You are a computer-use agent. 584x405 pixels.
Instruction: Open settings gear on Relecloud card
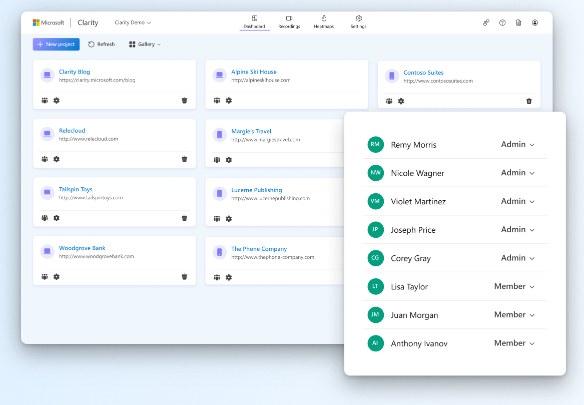(x=56, y=159)
